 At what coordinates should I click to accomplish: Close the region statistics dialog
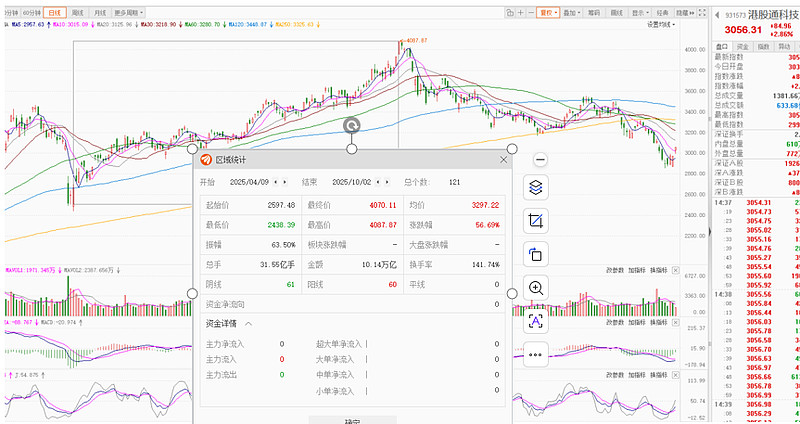click(x=504, y=160)
